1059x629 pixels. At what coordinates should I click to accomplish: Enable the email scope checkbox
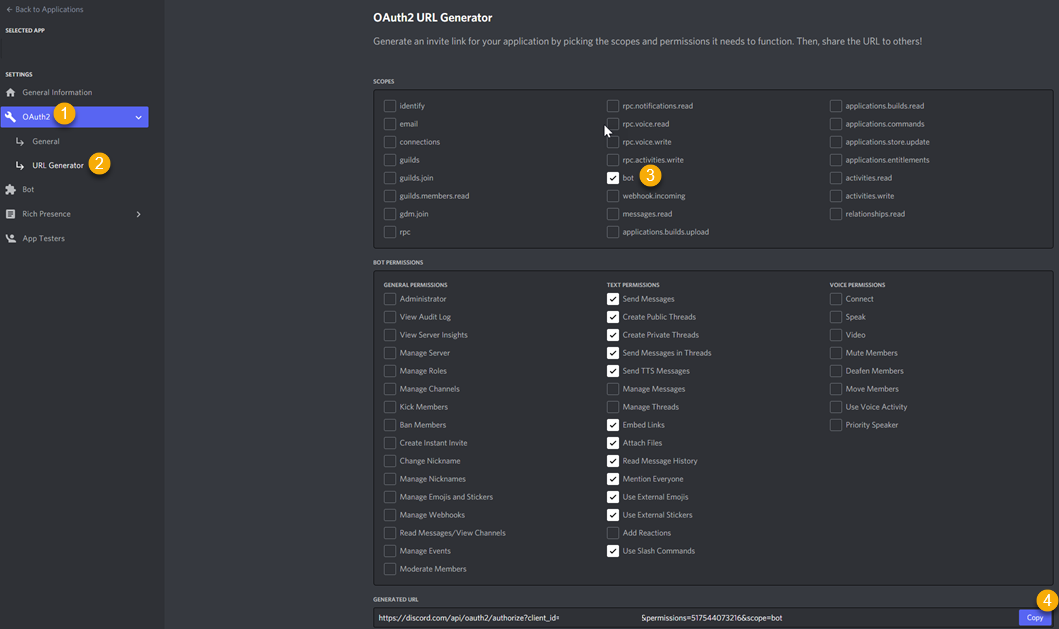coord(390,124)
